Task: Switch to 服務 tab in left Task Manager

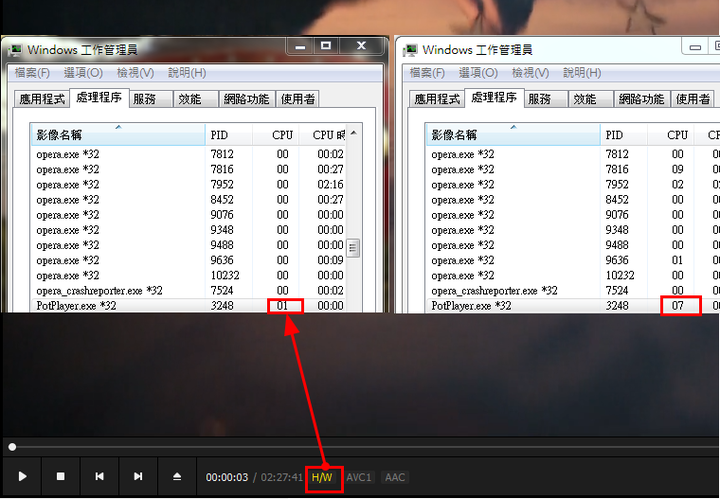Action: click(150, 99)
